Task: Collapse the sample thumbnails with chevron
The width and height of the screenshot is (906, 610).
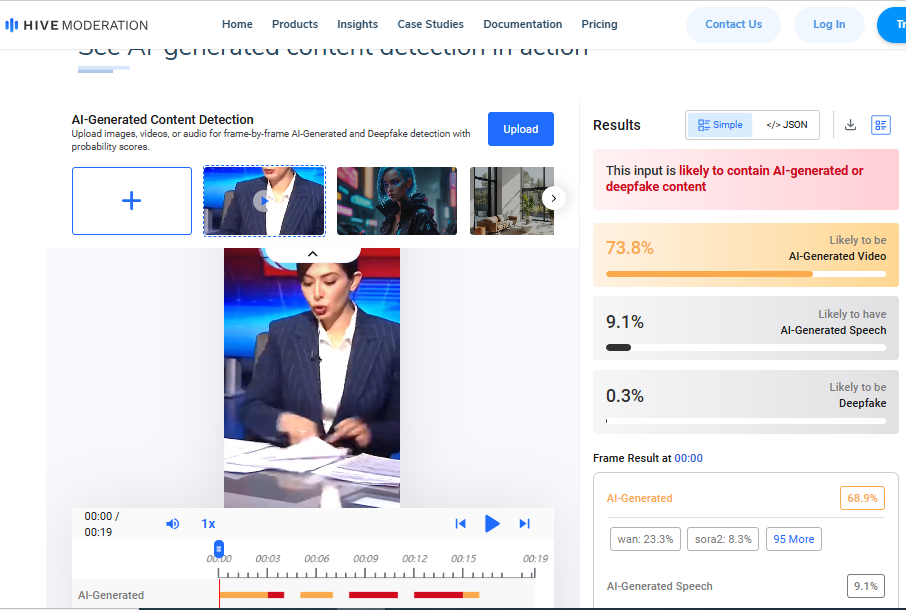Action: pyautogui.click(x=312, y=254)
